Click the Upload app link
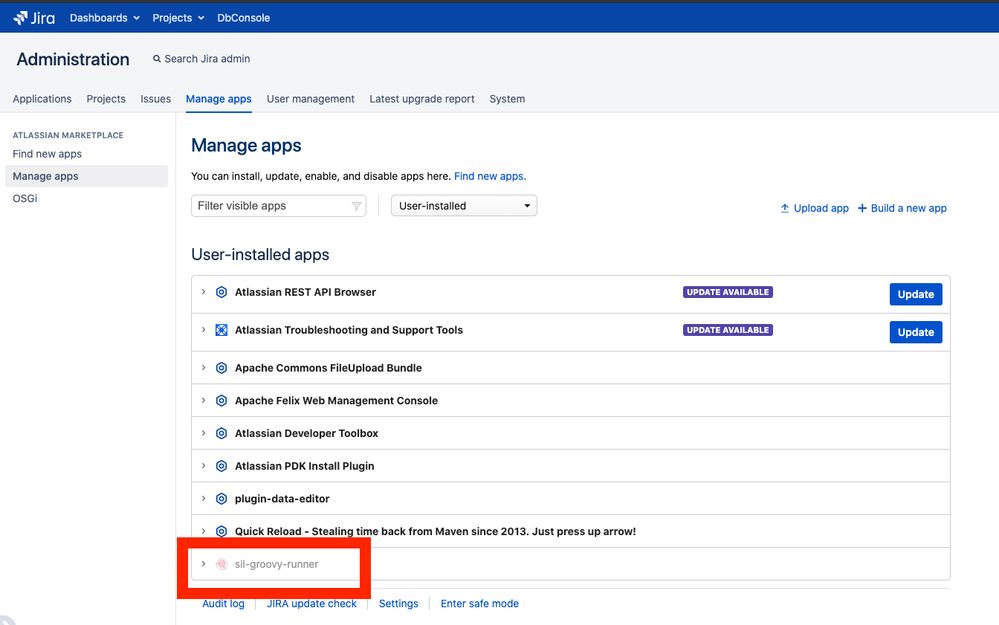999x625 pixels. coord(821,208)
